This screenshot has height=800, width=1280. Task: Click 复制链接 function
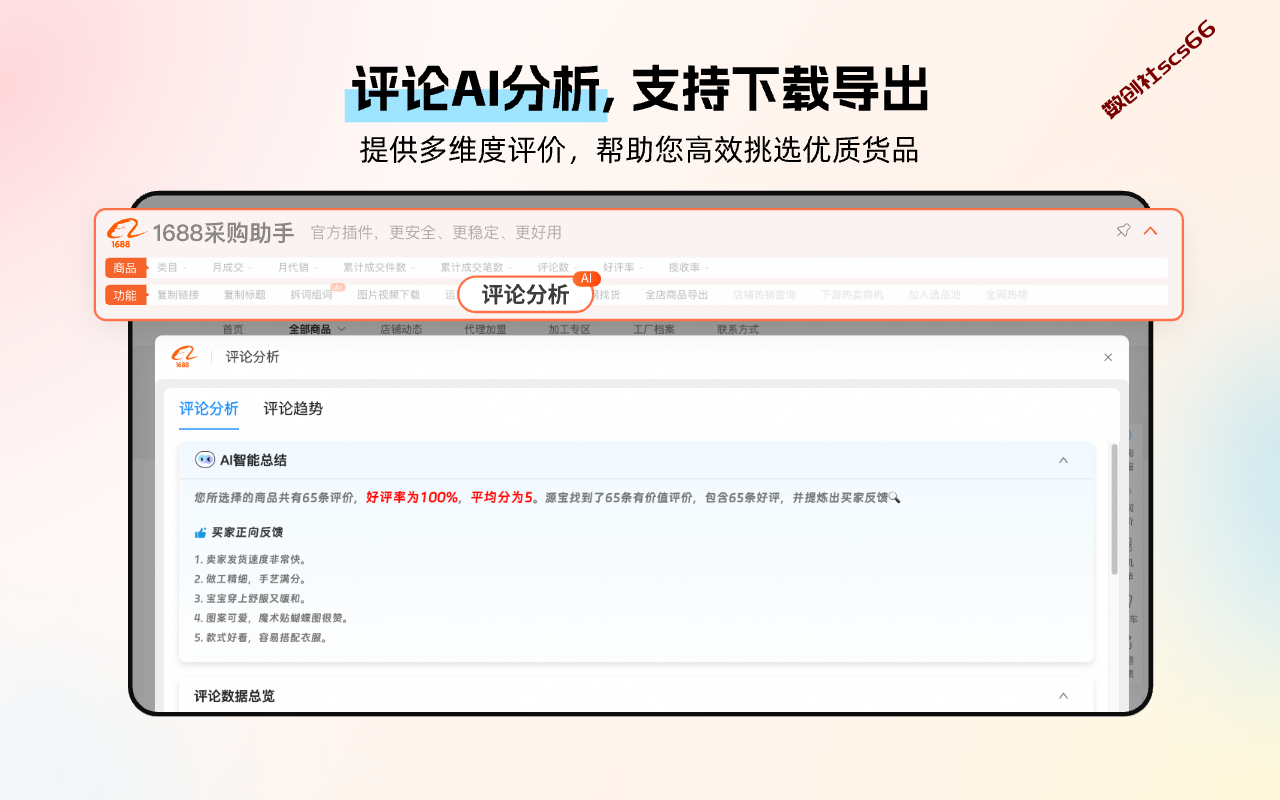(178, 295)
